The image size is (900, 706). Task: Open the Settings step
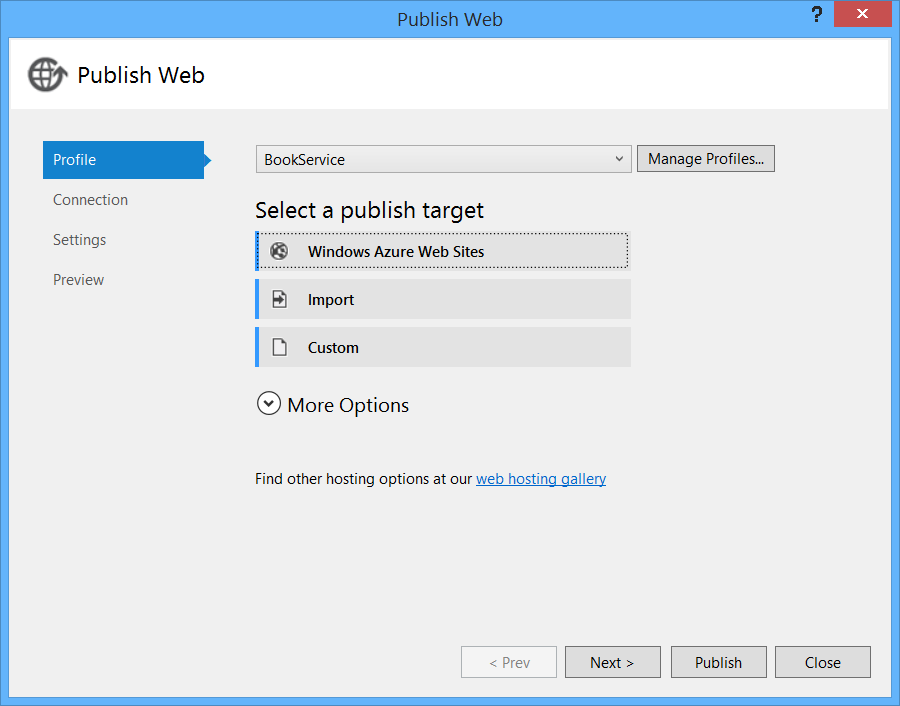coord(80,240)
